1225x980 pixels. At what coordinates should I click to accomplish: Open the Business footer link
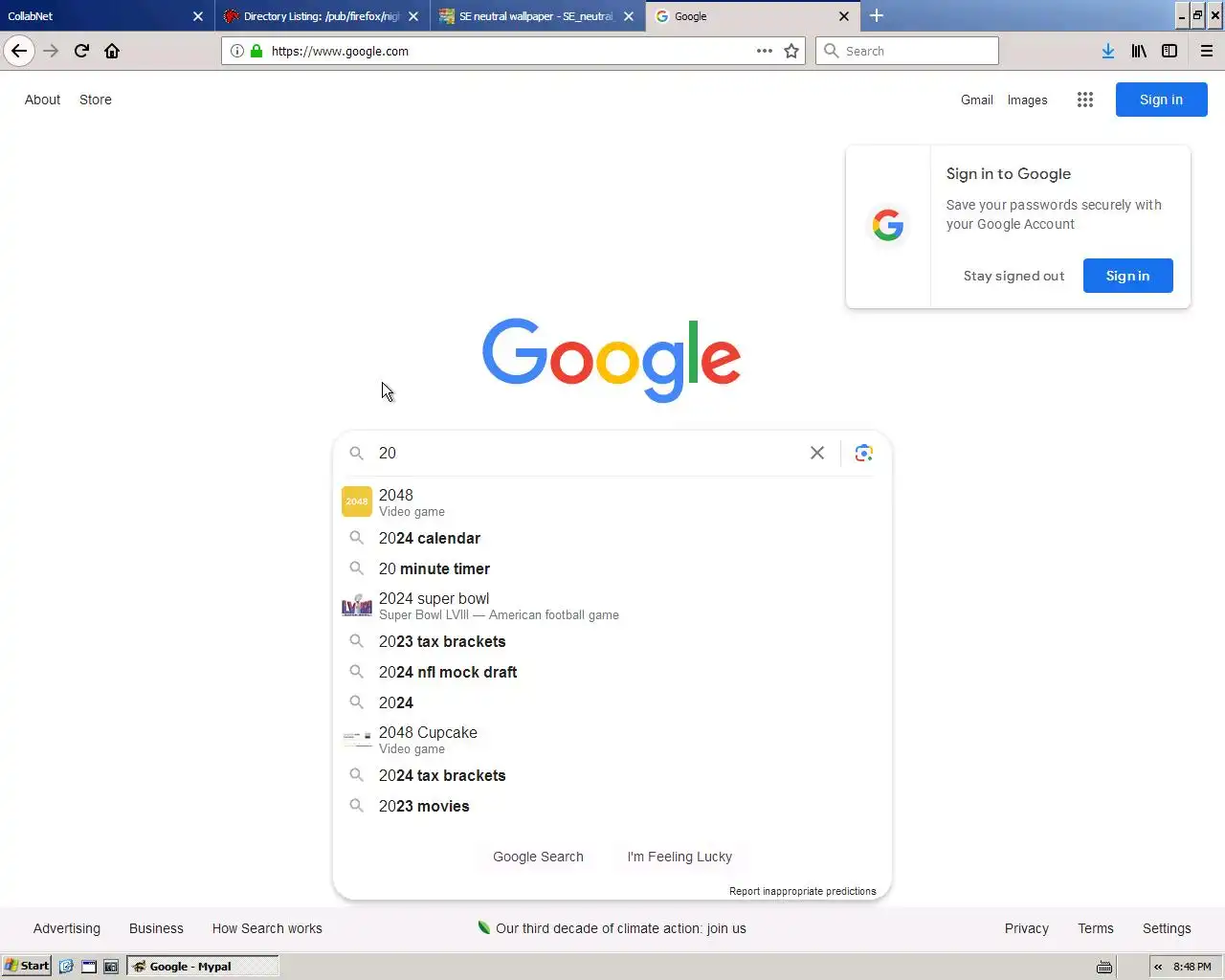tap(156, 928)
